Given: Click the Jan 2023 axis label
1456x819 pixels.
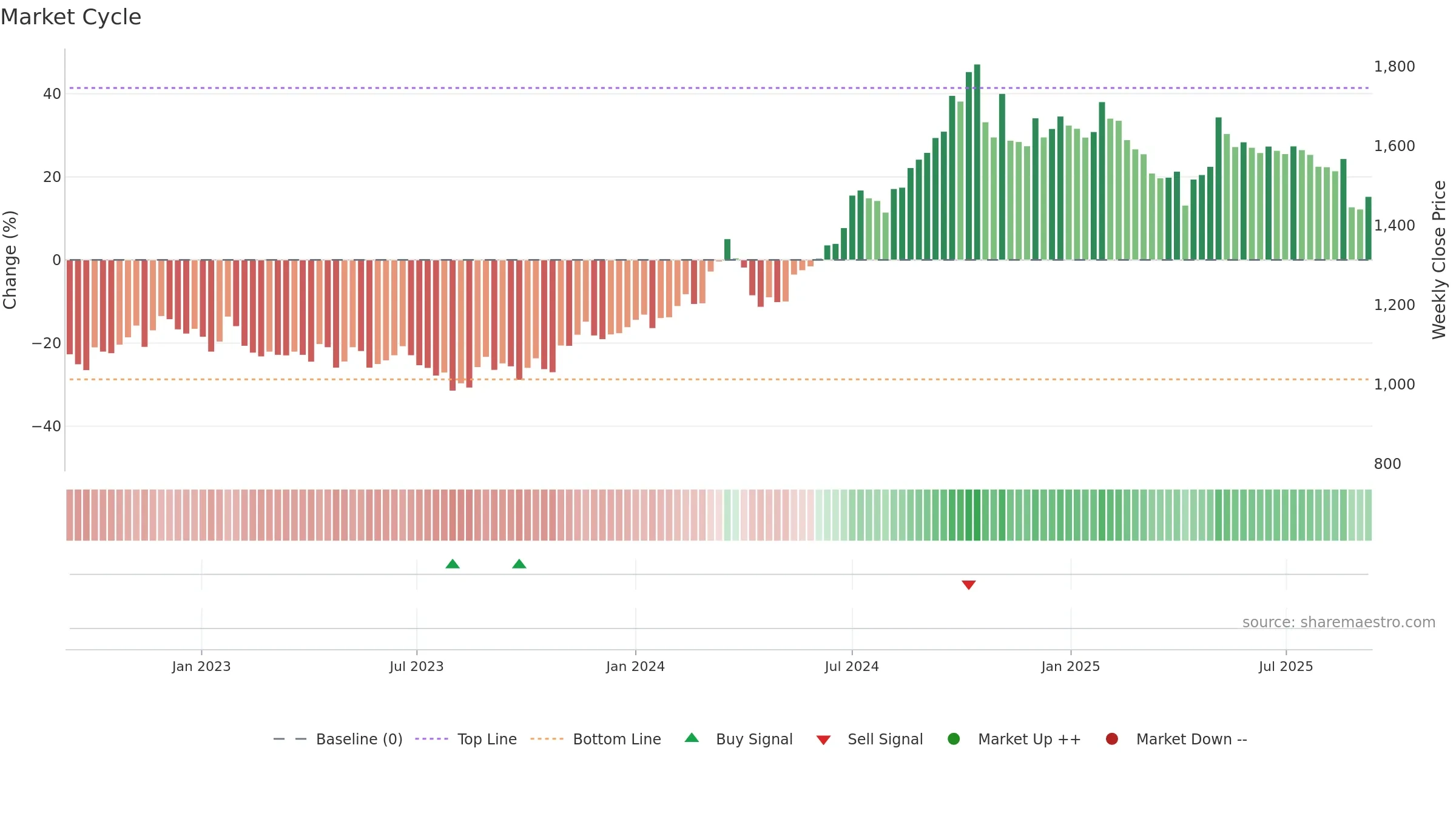Looking at the screenshot, I should [201, 667].
